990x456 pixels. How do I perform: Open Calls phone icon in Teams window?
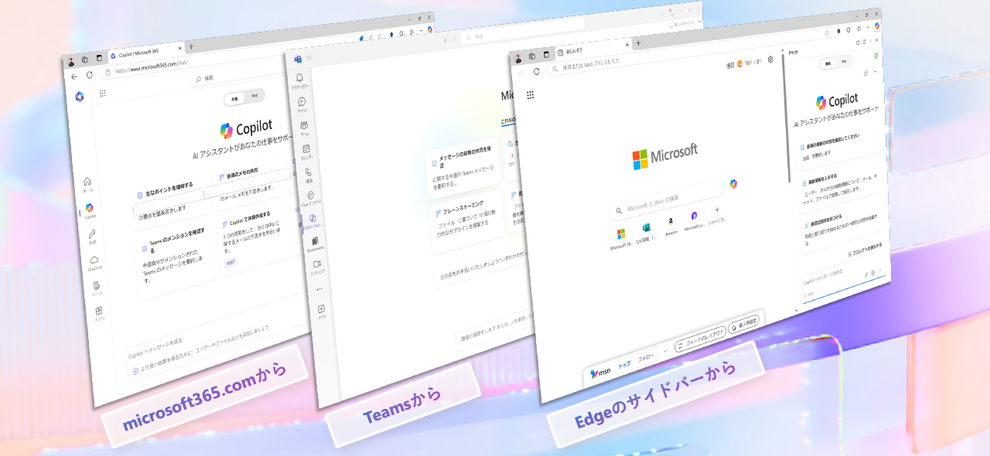pos(307,172)
